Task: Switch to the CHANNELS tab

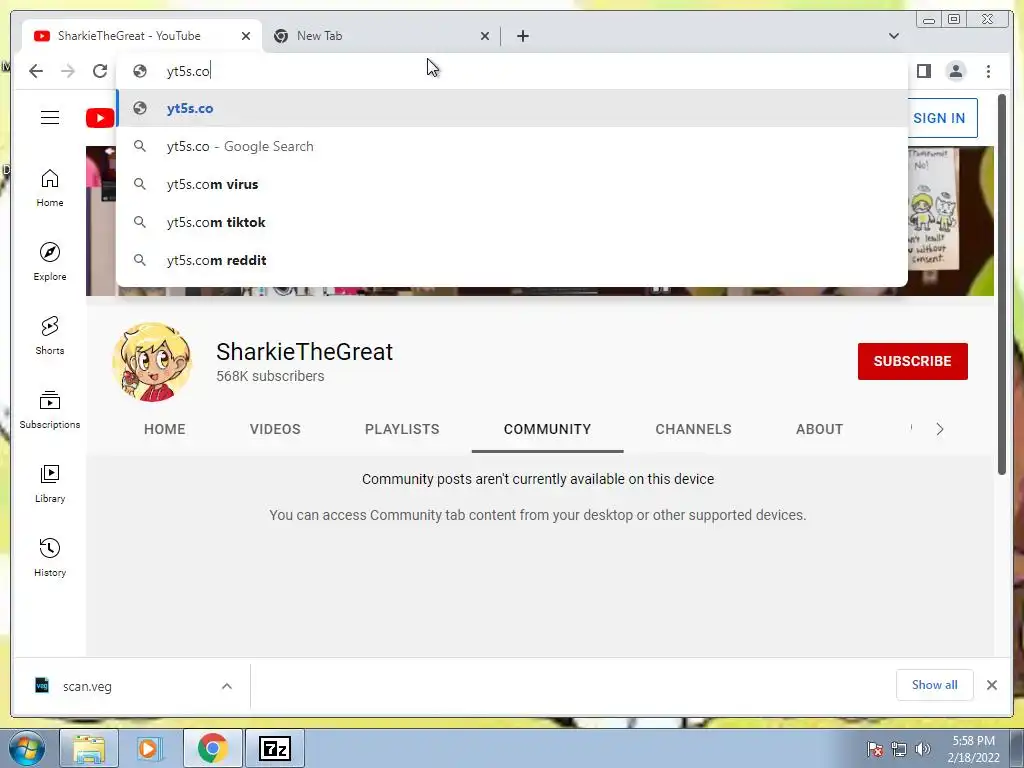Action: (693, 429)
